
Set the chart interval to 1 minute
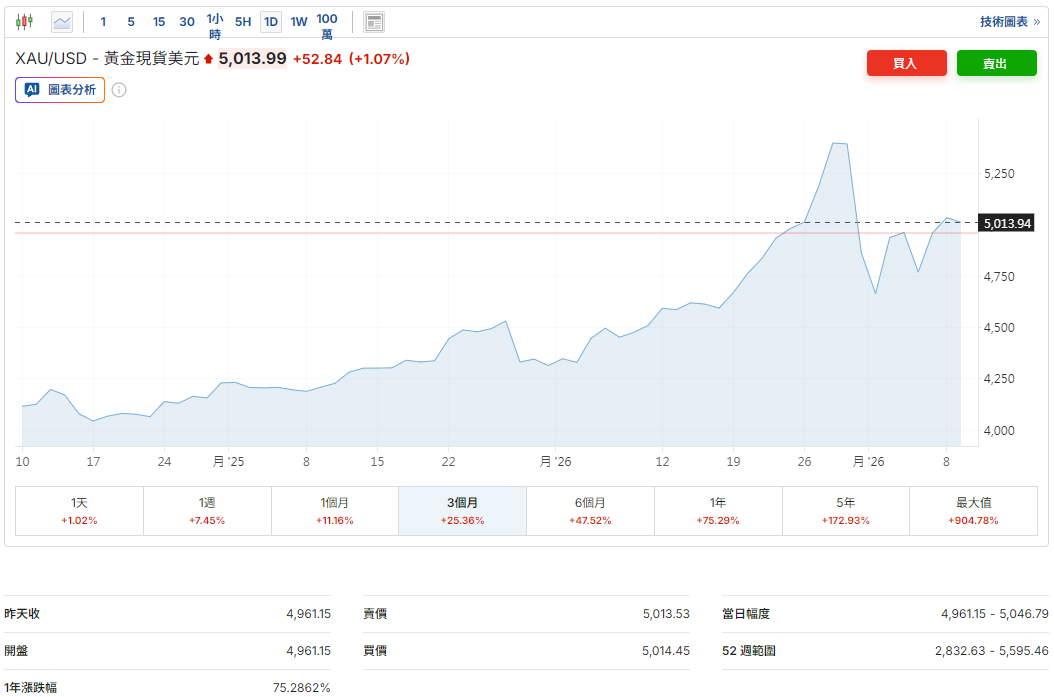pyautogui.click(x=103, y=22)
